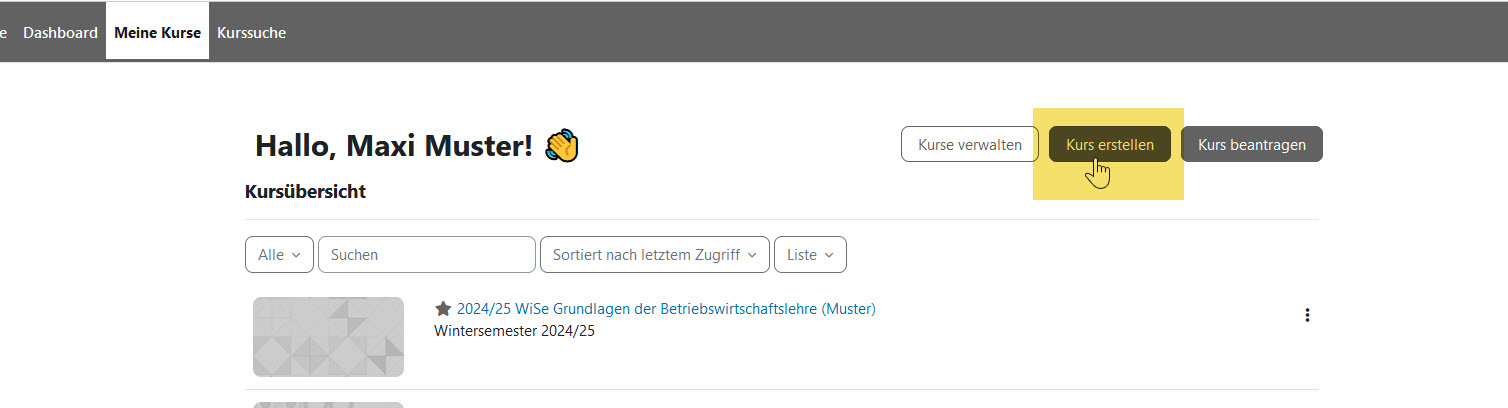1508x408 pixels.
Task: Click the cut-off tab left of Dashboard
Action: [x=4, y=33]
